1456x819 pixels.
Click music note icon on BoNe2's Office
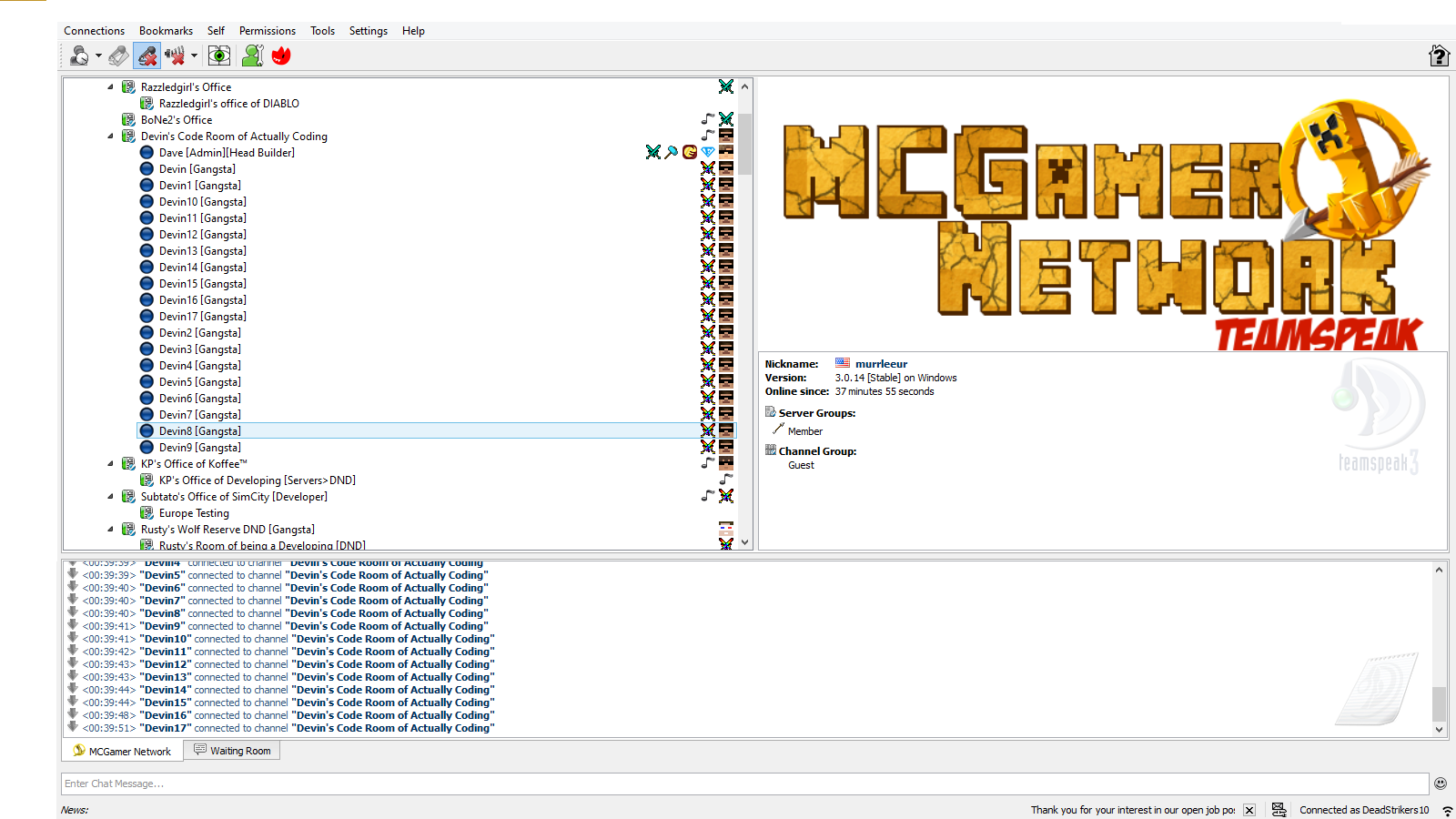pos(708,119)
